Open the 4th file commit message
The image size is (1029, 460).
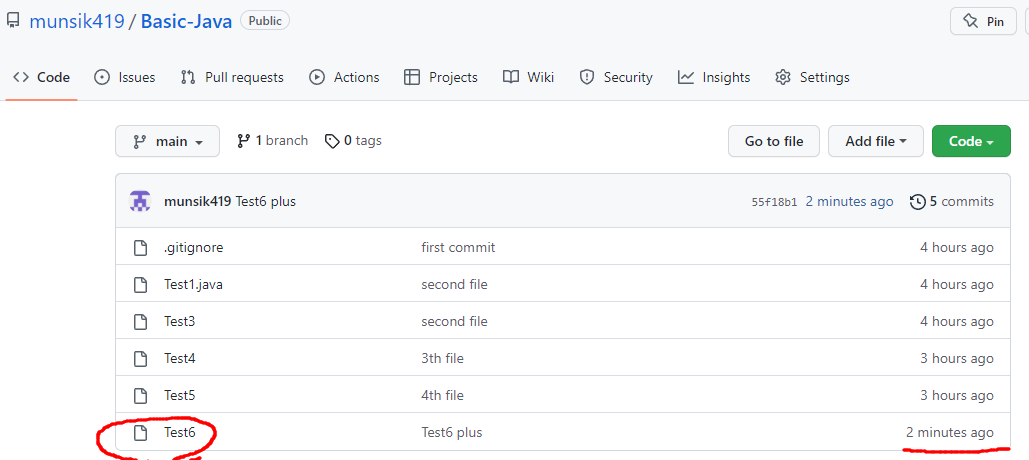point(442,396)
